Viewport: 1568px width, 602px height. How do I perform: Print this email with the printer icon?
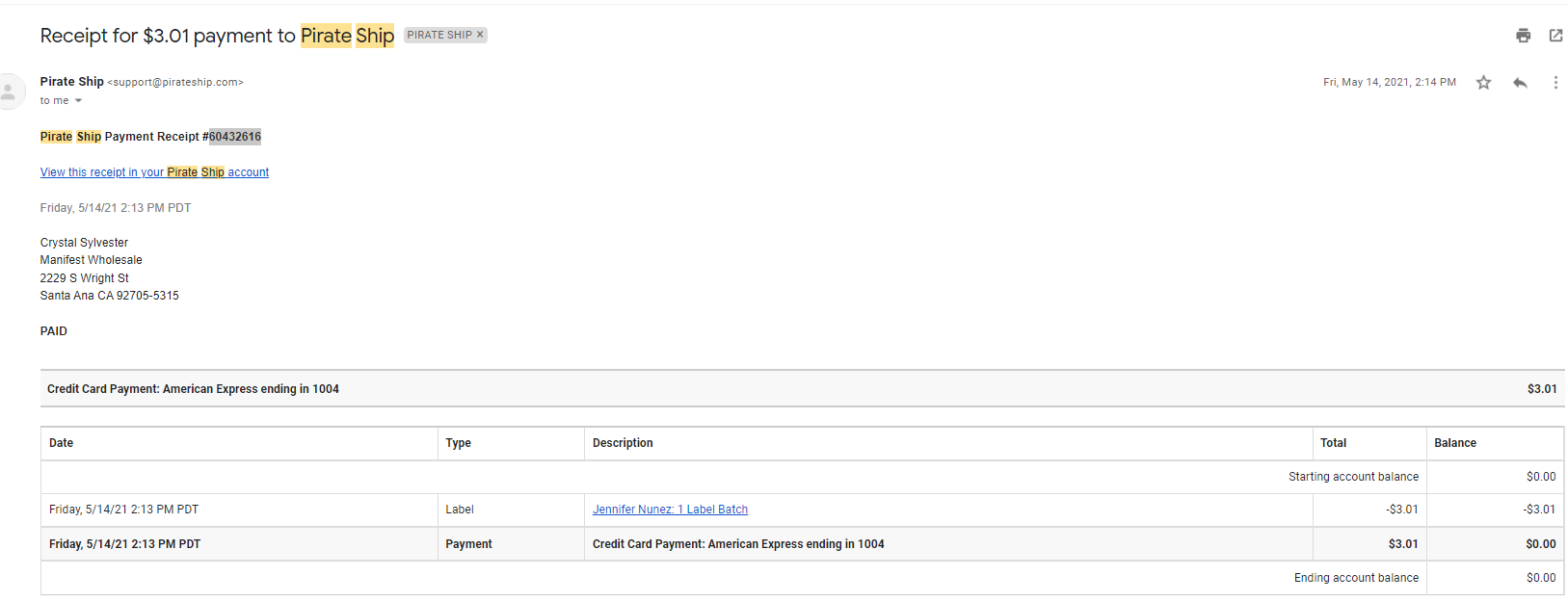click(1523, 36)
